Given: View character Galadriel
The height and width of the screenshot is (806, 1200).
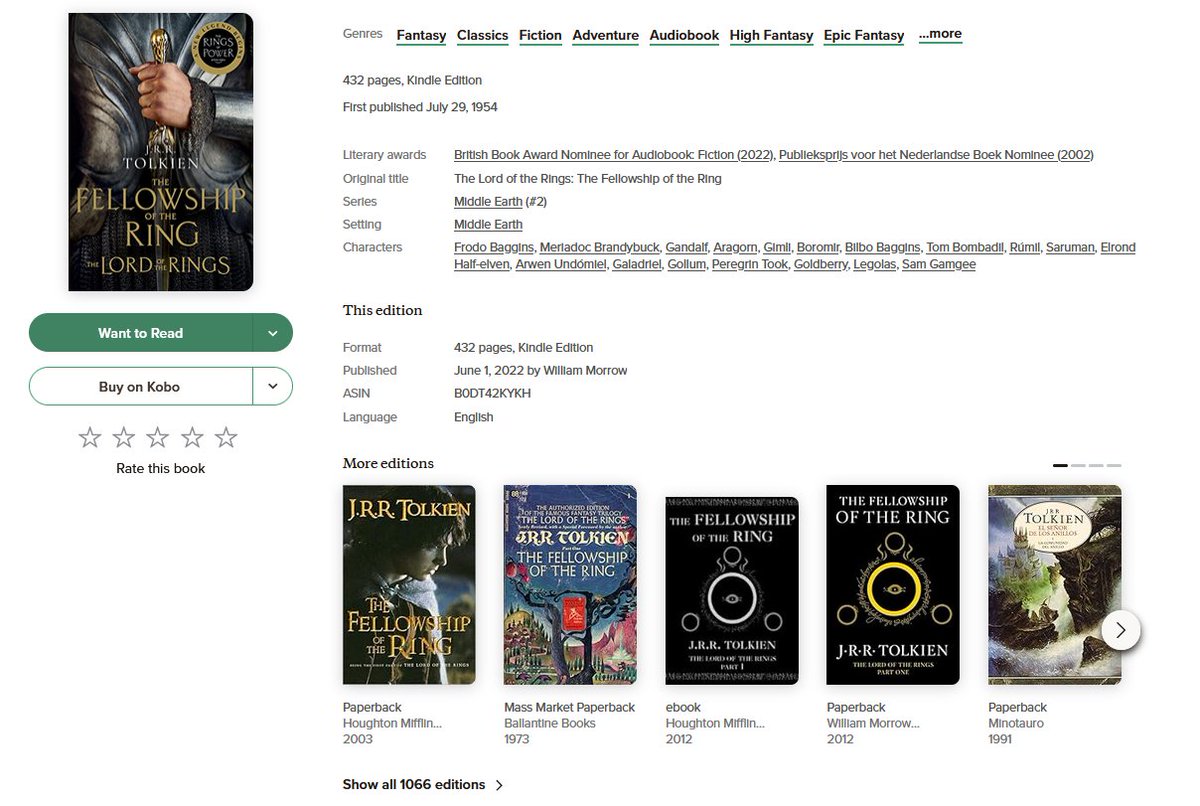Looking at the screenshot, I should [x=637, y=265].
